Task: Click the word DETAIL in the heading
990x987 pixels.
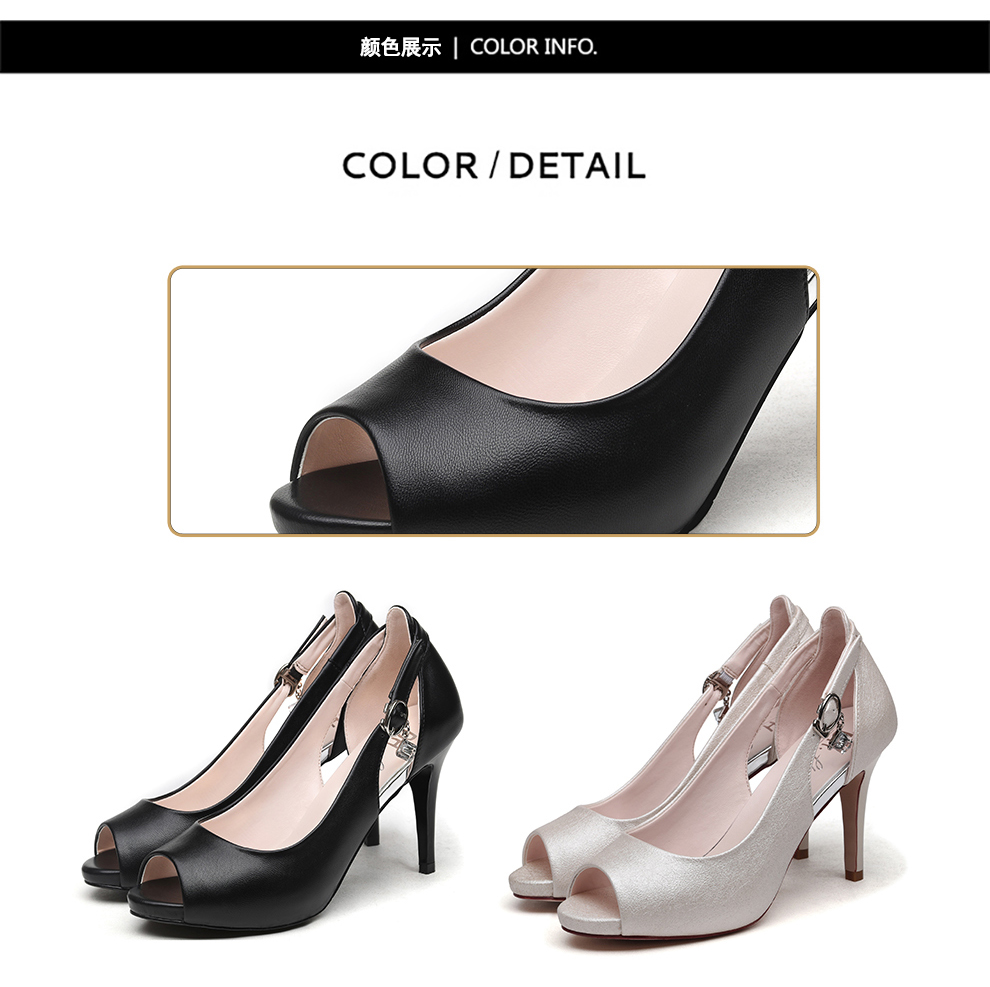Action: coord(577,165)
